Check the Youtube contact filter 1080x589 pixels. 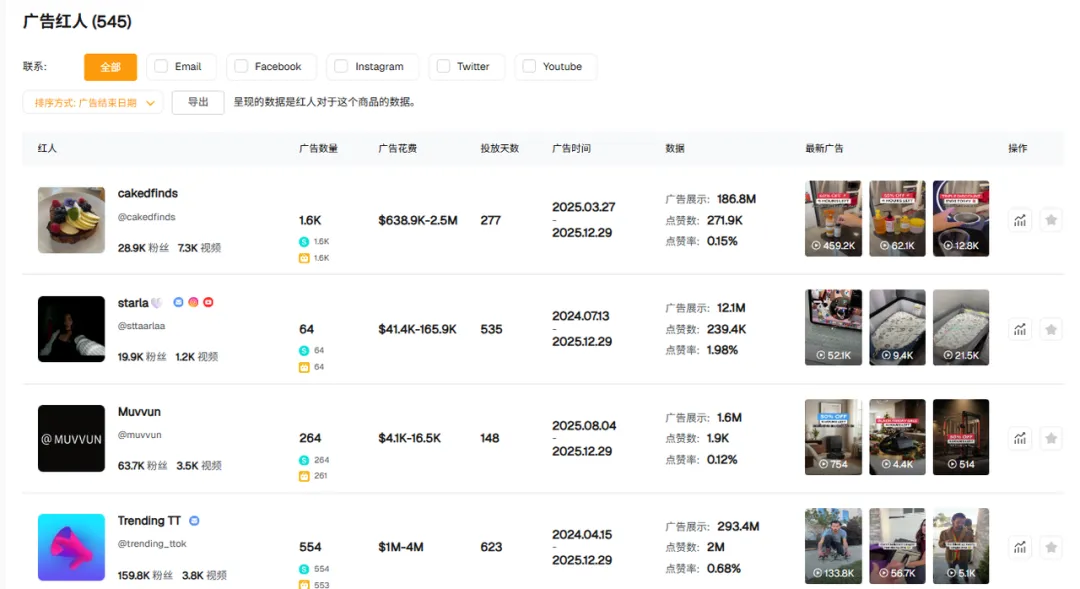pyautogui.click(x=529, y=67)
